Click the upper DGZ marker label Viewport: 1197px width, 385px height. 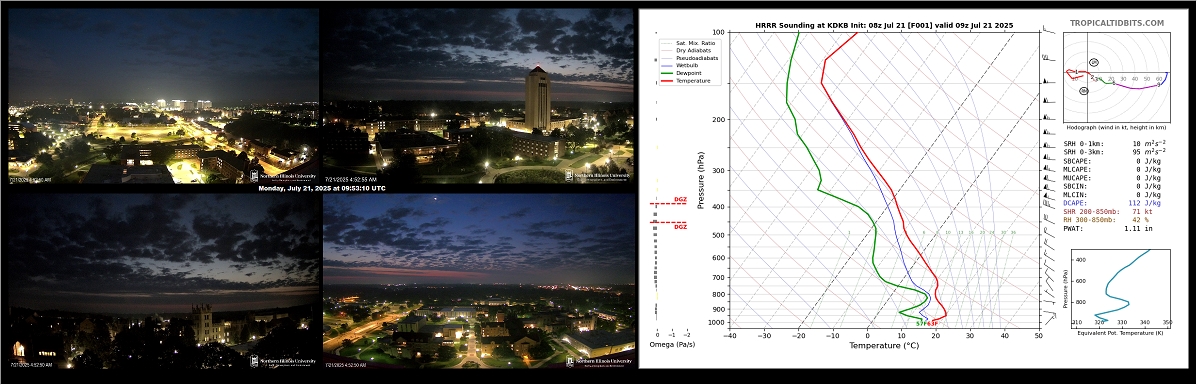point(680,199)
